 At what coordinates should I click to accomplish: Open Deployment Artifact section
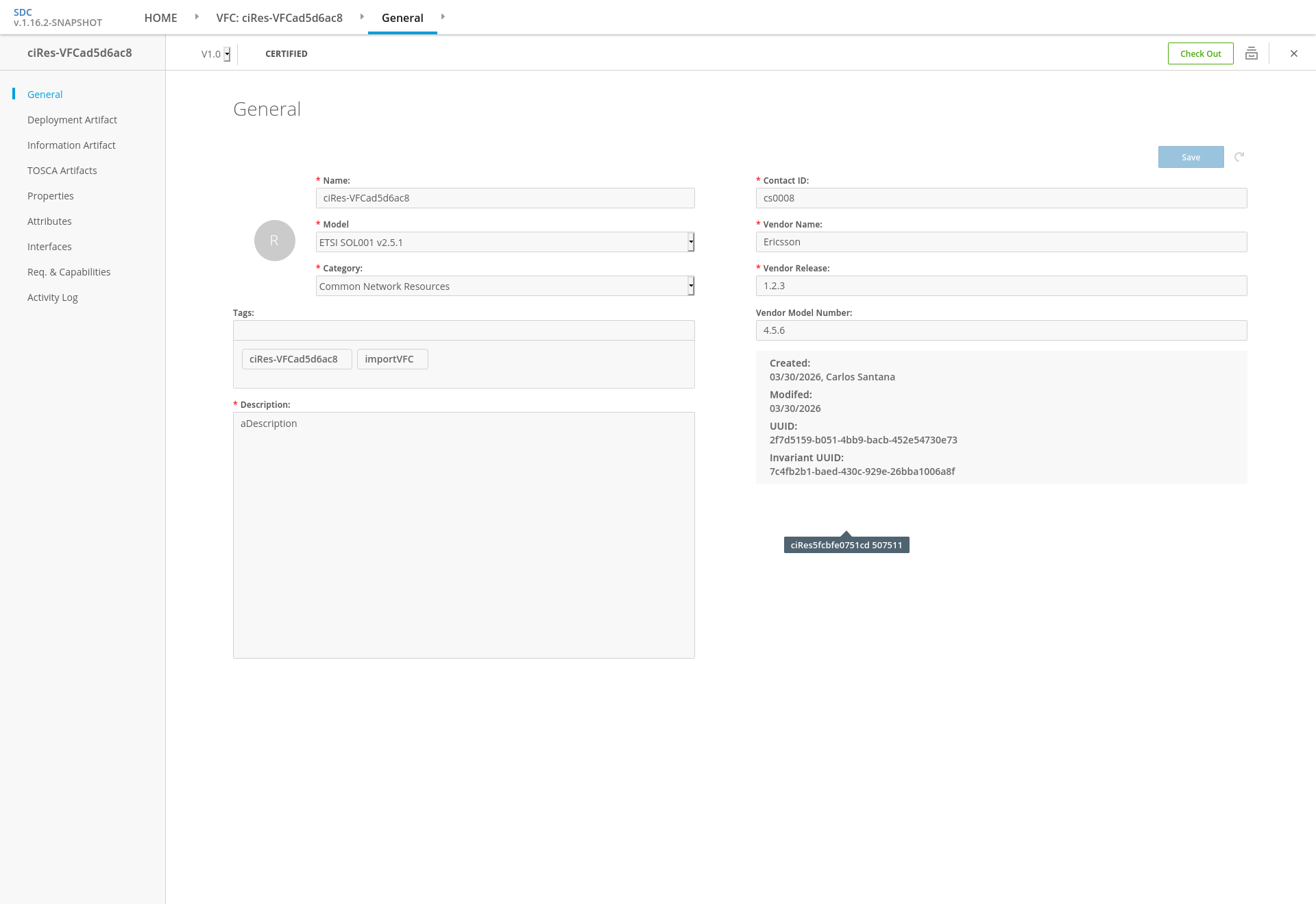(72, 120)
